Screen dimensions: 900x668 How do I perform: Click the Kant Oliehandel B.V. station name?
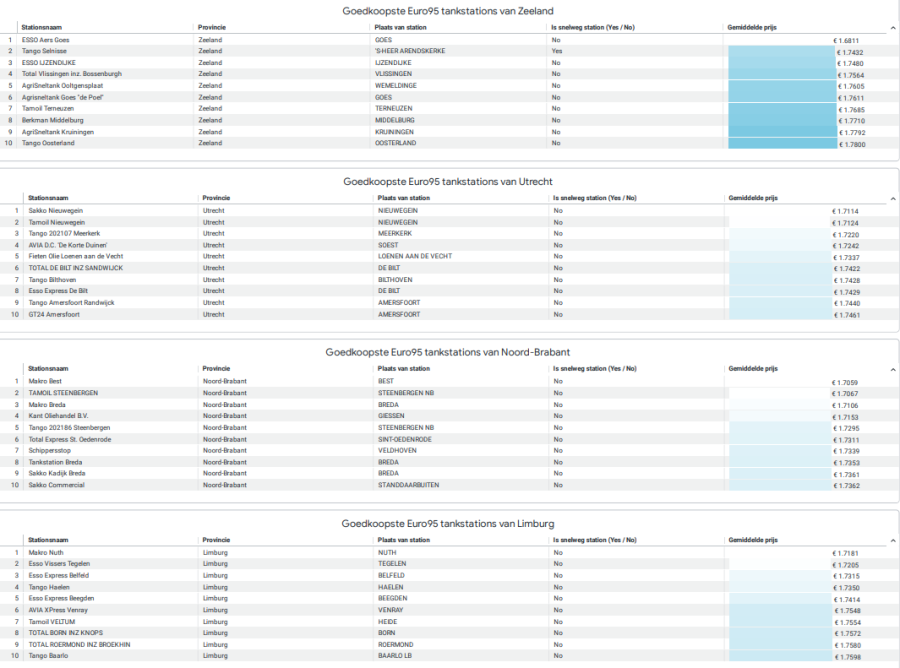tap(59, 416)
